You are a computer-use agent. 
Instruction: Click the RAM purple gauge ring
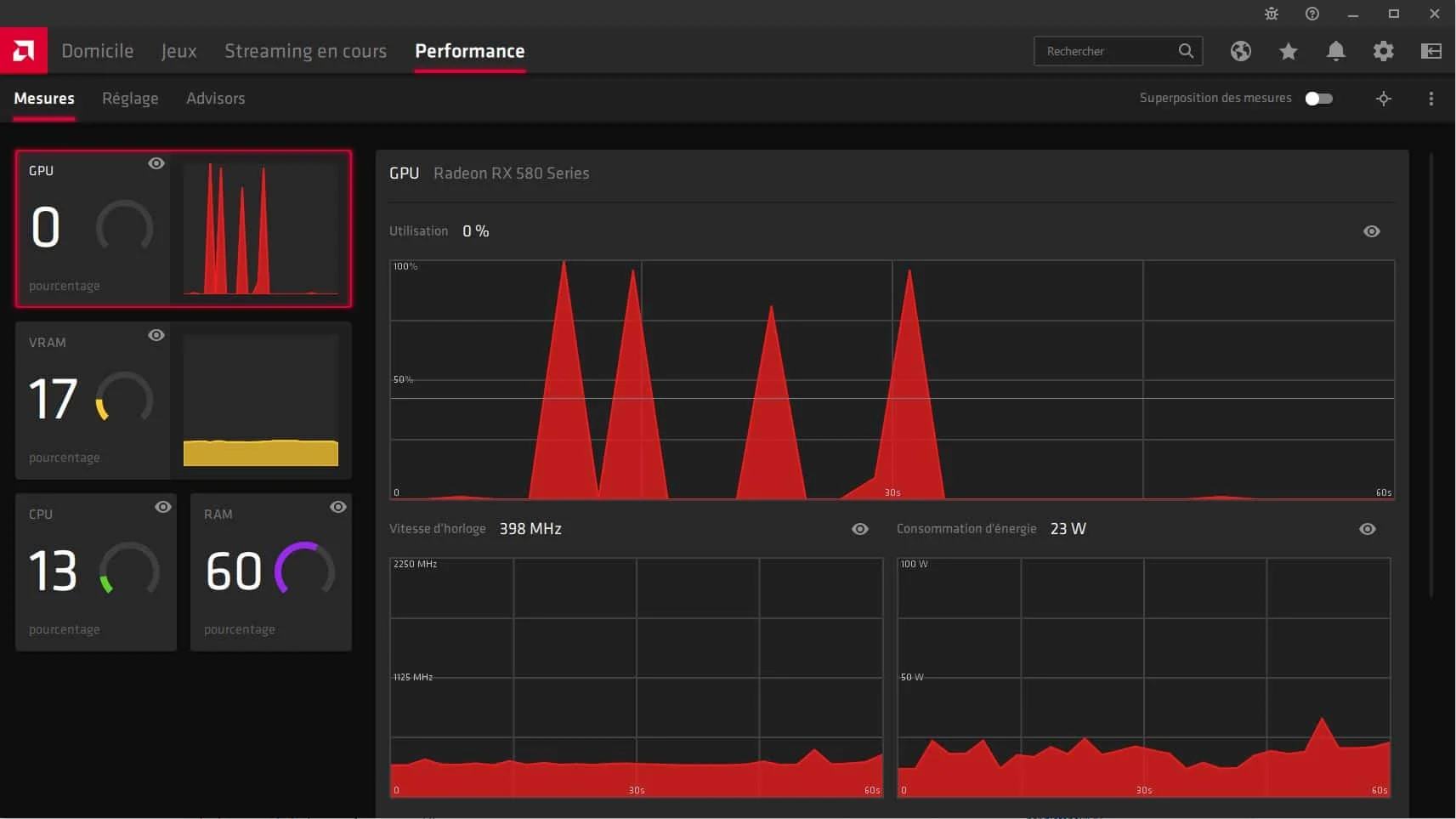click(x=304, y=570)
